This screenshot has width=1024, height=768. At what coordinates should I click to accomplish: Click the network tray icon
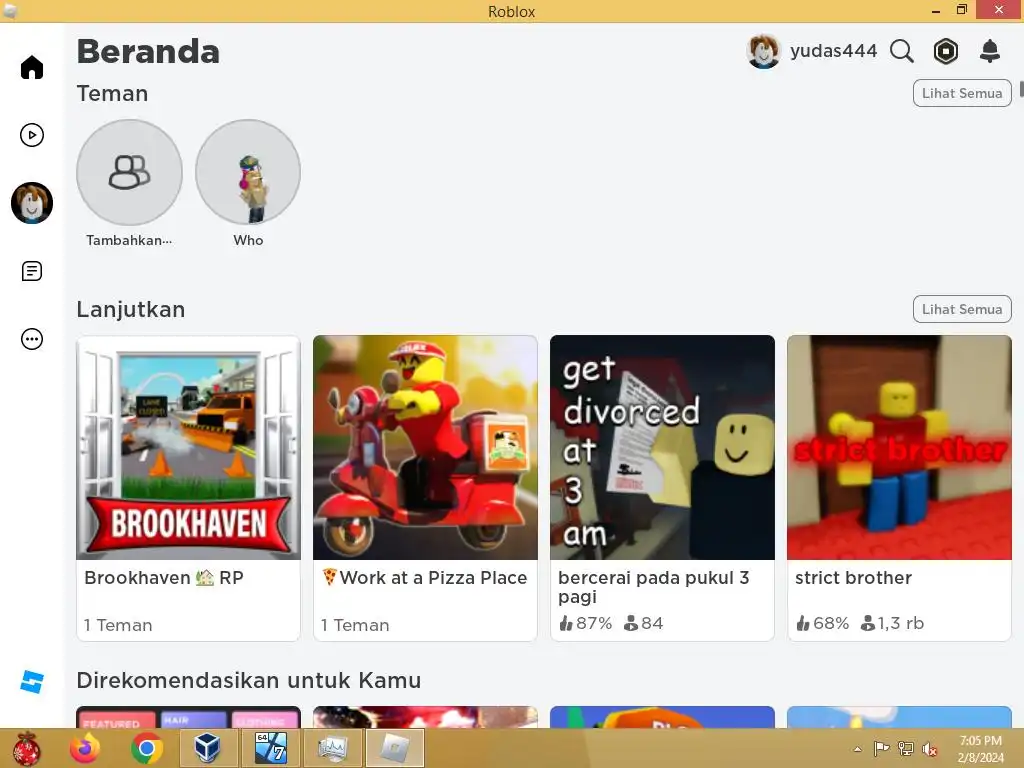(x=906, y=749)
